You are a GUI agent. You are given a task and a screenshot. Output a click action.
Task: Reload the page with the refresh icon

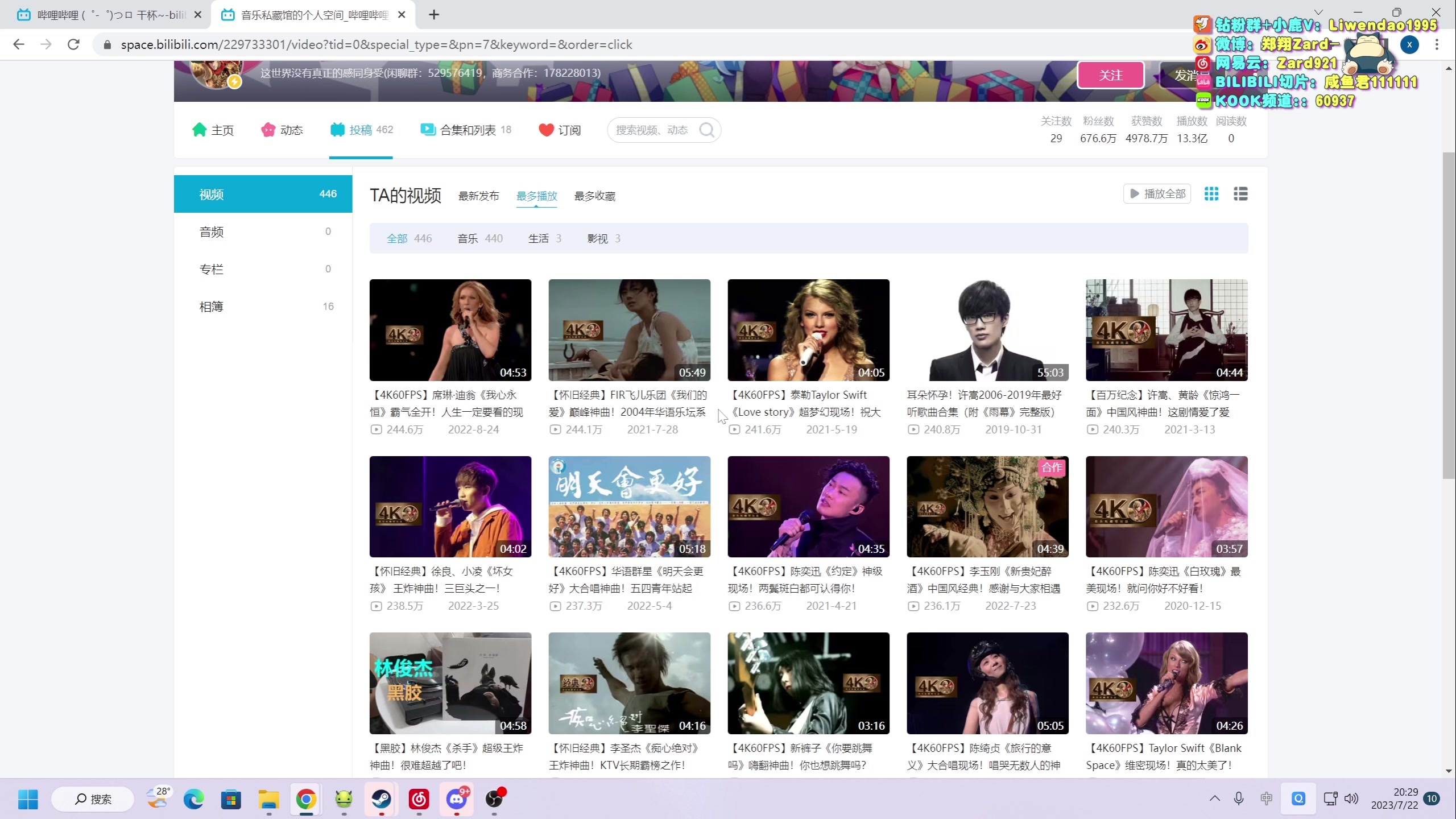coord(73,44)
